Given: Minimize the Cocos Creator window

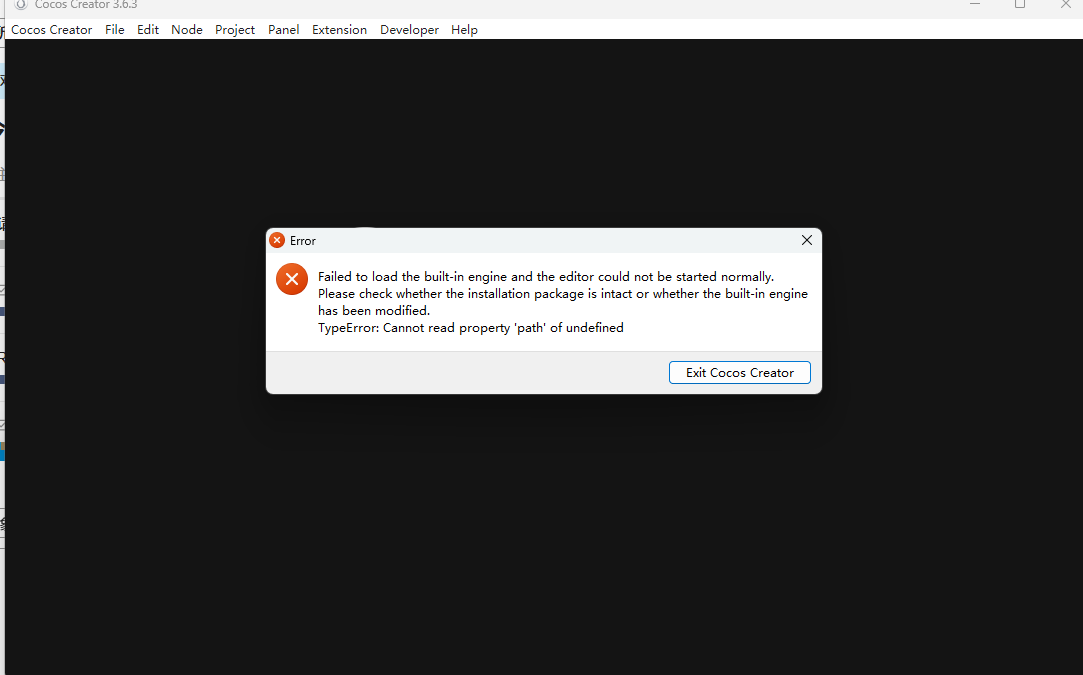Looking at the screenshot, I should (x=975, y=4).
